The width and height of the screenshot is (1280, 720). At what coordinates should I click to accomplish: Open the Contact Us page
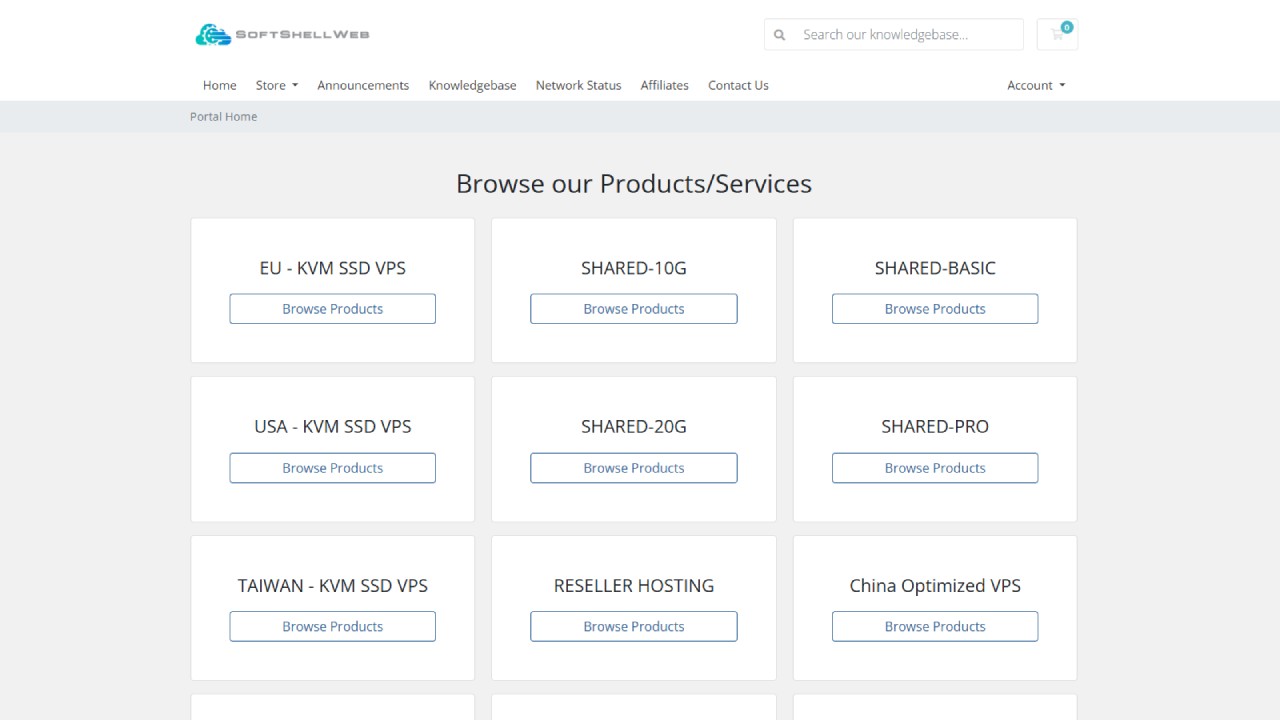point(738,85)
